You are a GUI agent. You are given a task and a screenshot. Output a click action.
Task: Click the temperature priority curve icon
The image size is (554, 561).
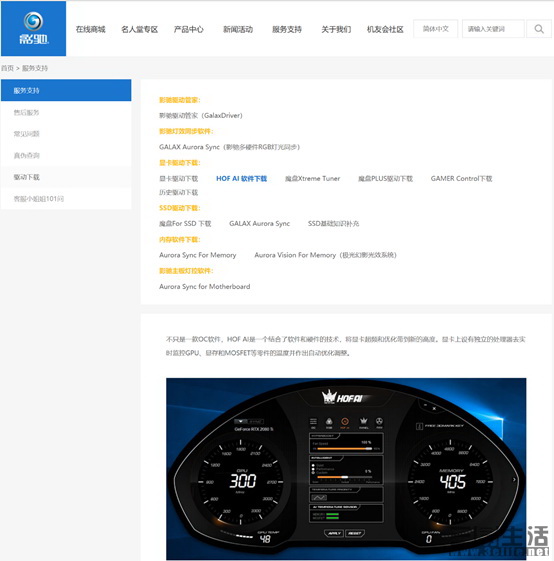(x=319, y=498)
